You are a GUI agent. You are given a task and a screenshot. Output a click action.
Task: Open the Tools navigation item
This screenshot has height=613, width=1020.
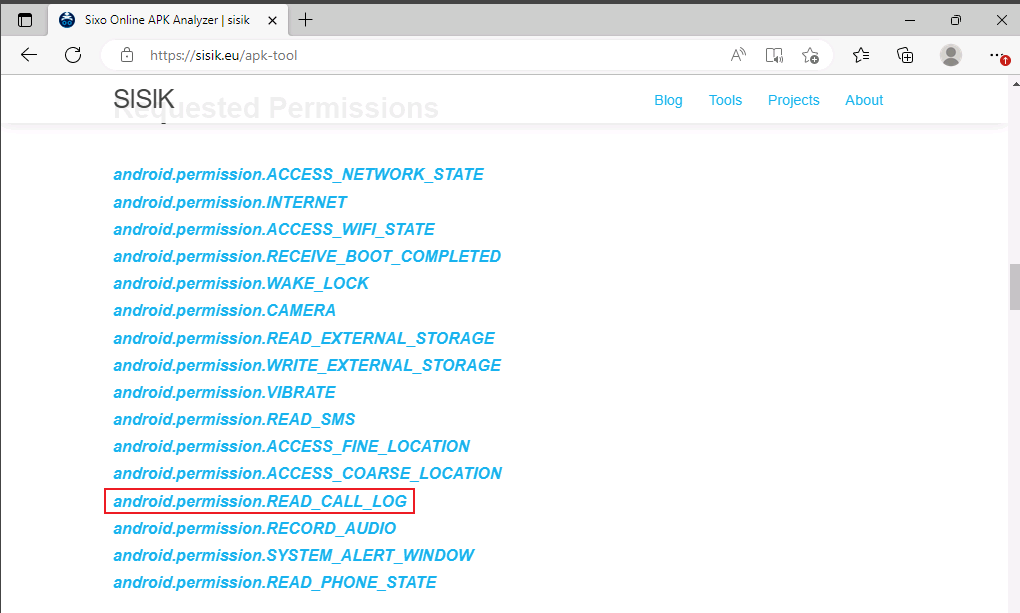[725, 100]
